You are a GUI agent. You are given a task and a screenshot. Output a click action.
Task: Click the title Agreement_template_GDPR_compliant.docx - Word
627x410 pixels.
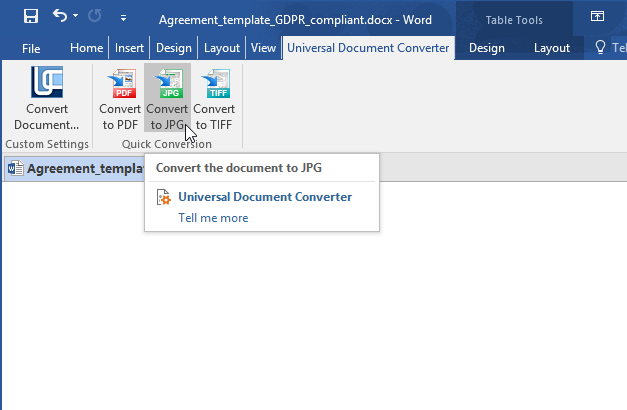pos(295,20)
